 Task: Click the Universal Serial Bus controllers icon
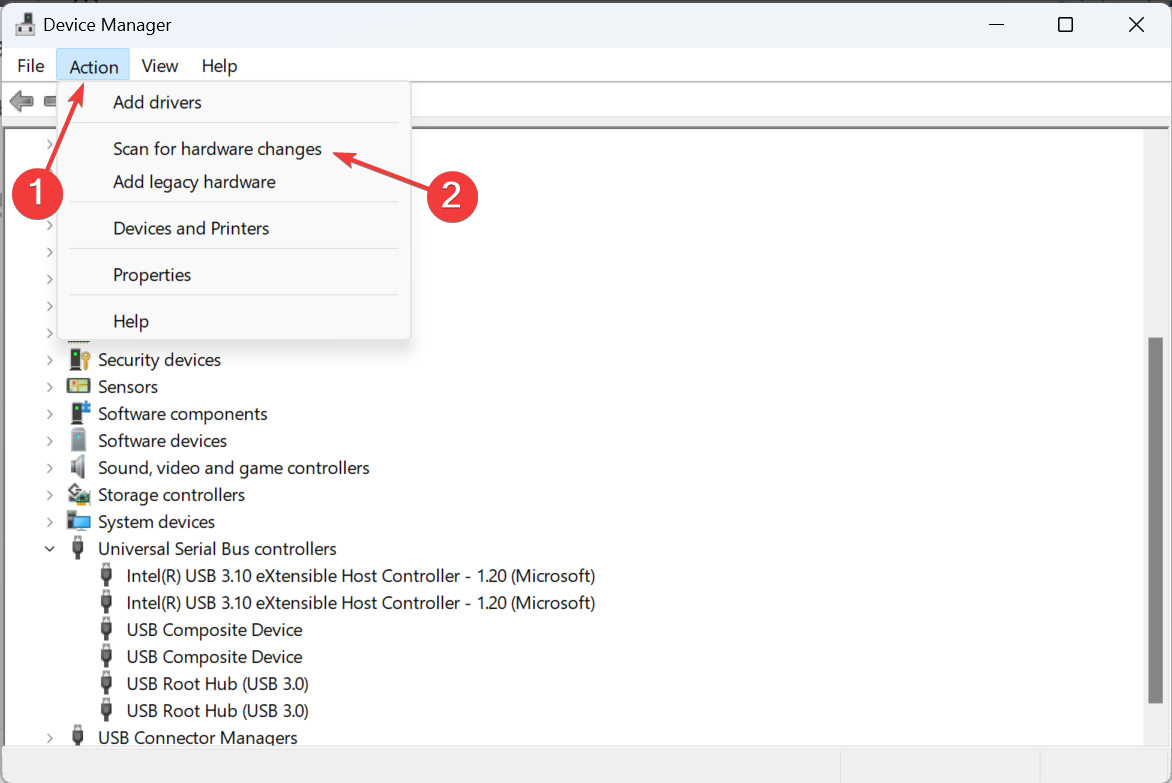click(78, 548)
